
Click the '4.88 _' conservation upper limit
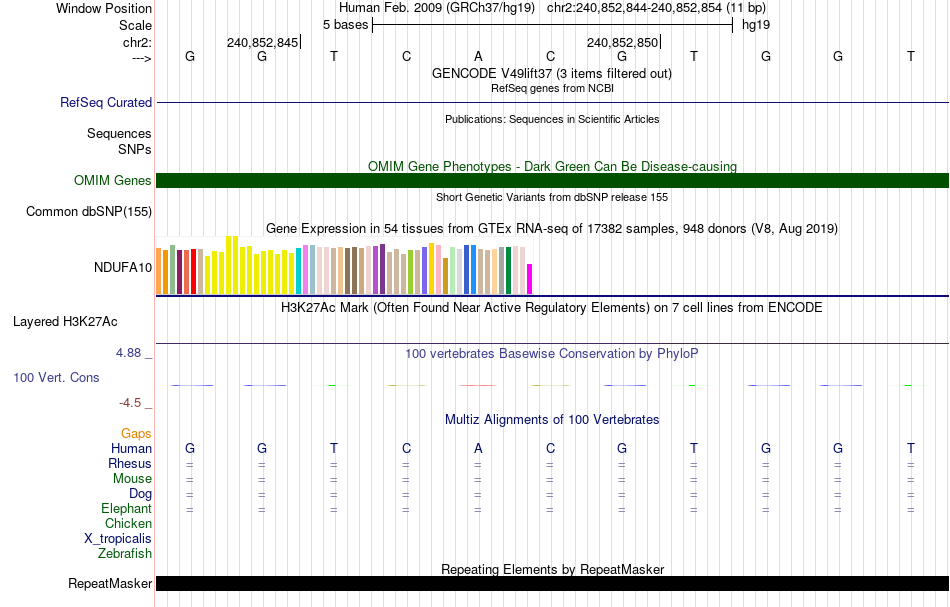pyautogui.click(x=135, y=353)
